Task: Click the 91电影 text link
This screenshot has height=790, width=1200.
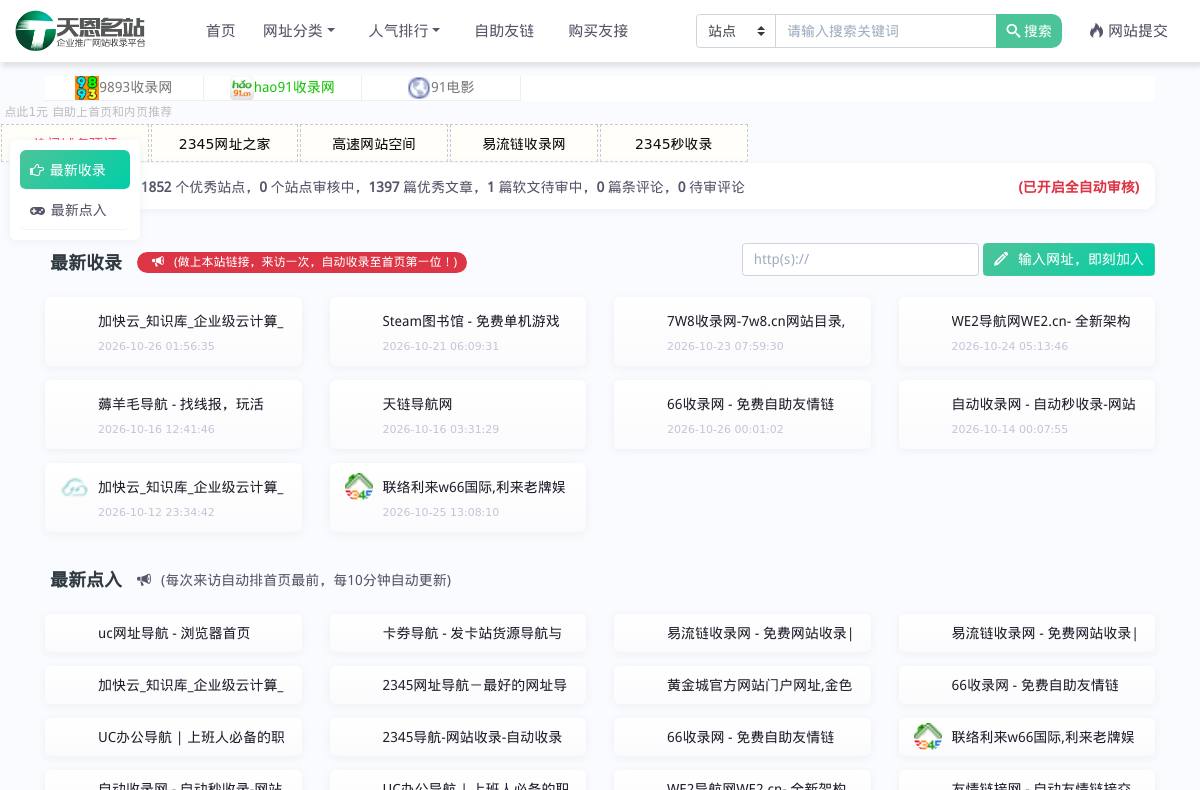Action: coord(453,88)
